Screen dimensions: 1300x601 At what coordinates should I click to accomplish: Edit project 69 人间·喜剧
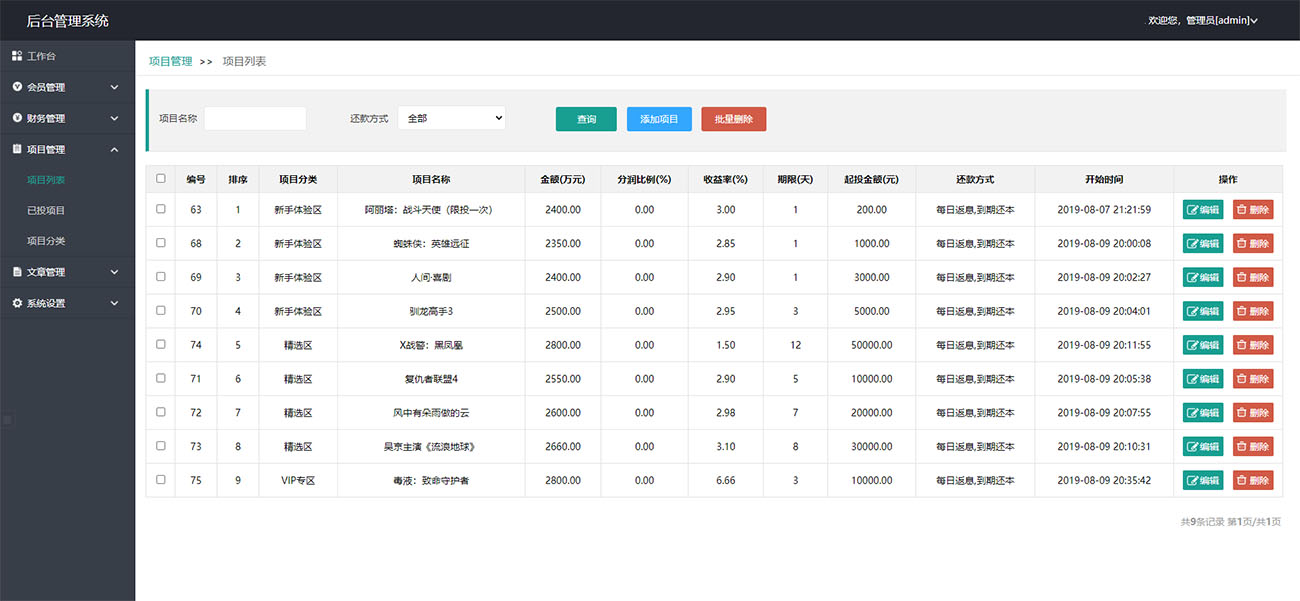click(1203, 277)
